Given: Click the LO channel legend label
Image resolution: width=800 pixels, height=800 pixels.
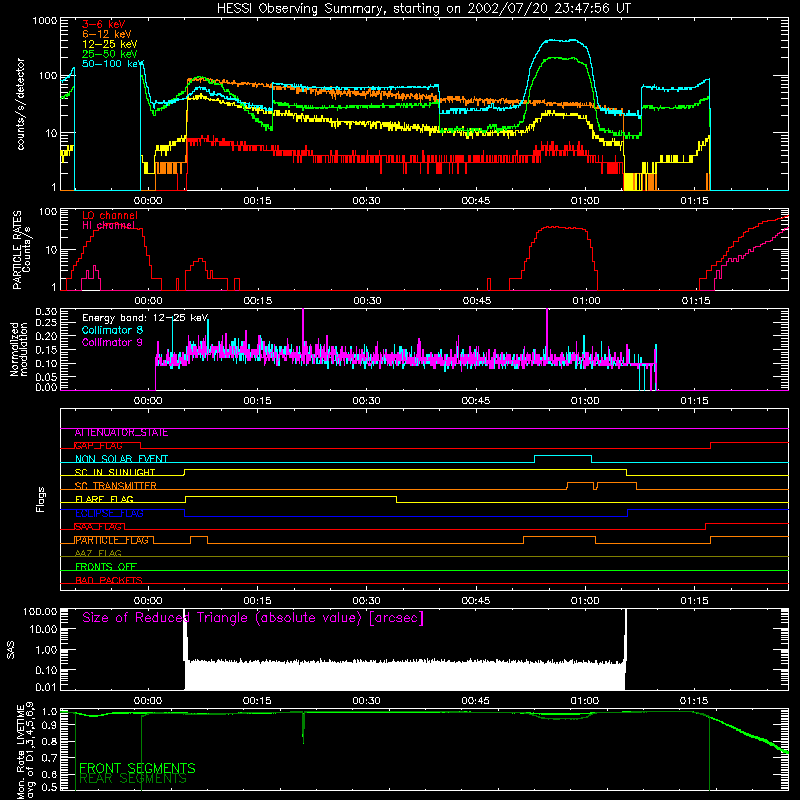Looking at the screenshot, I should pos(109,215).
